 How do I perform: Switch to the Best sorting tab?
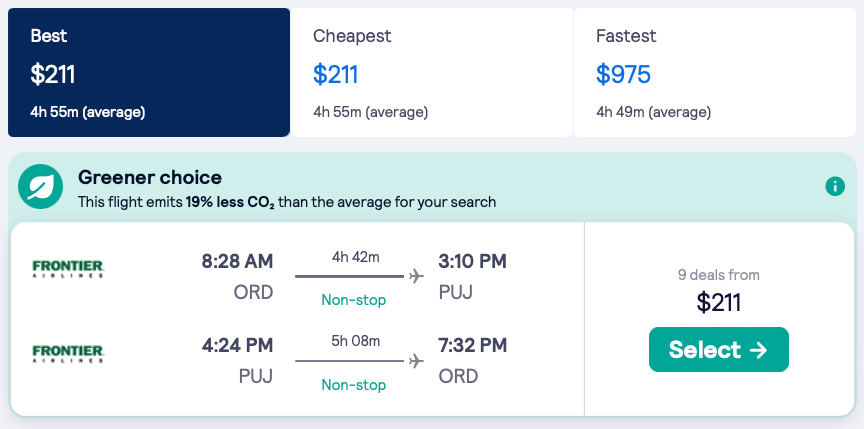[149, 72]
